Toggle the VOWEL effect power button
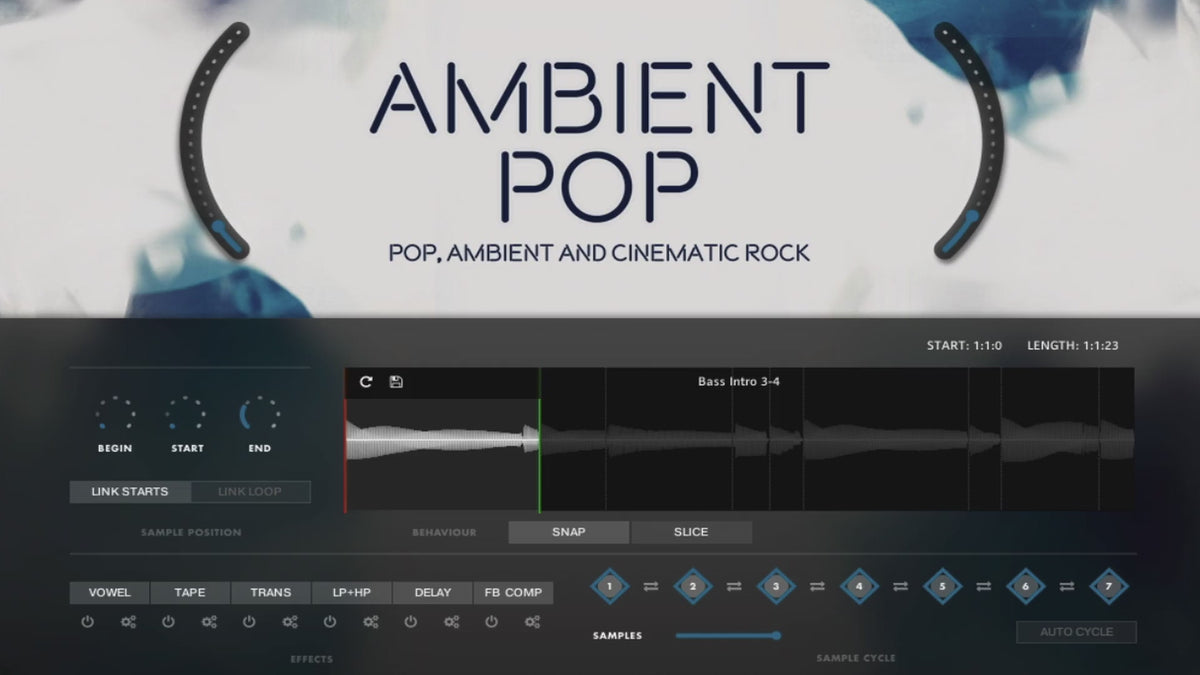 coord(87,622)
